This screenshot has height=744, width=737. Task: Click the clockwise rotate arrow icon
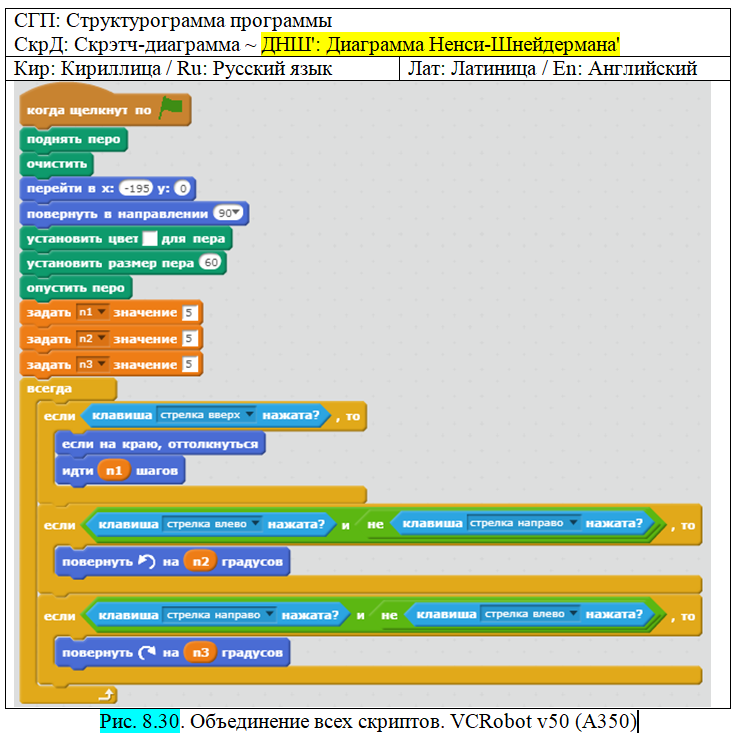pyautogui.click(x=148, y=653)
